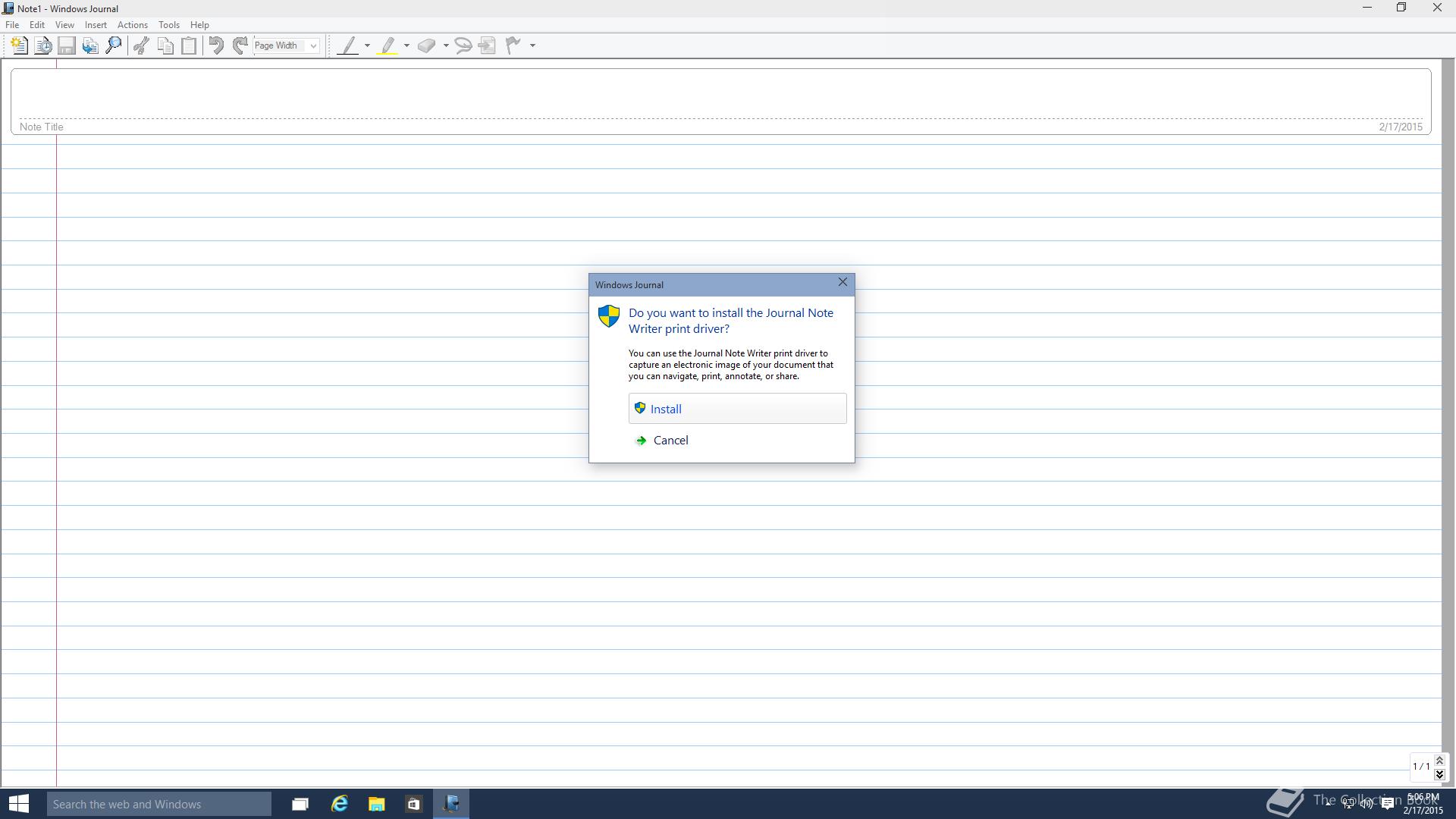Click the Copy toolbar icon
The width and height of the screenshot is (1456, 819).
pos(165,45)
